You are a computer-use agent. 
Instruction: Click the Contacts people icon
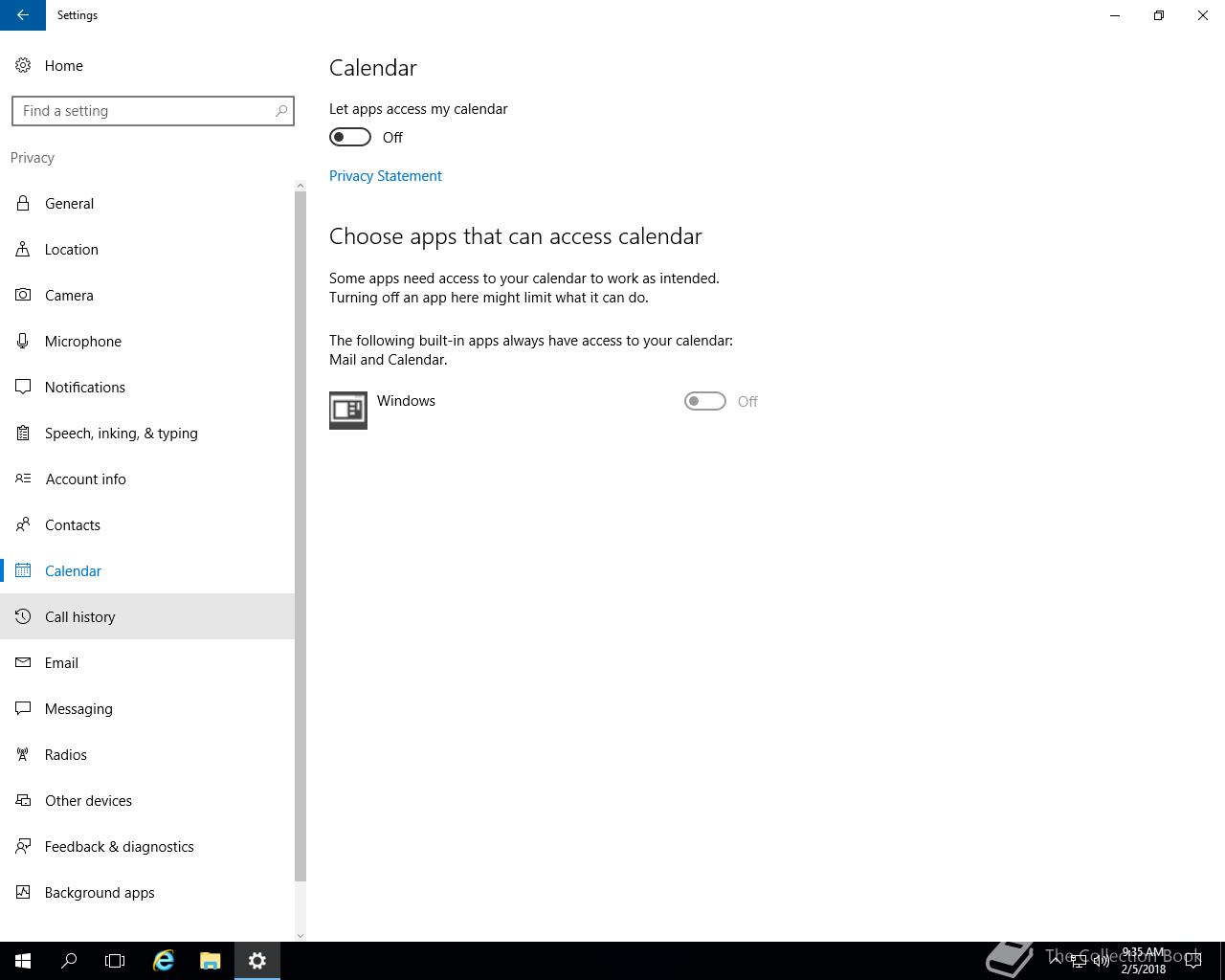coord(23,524)
